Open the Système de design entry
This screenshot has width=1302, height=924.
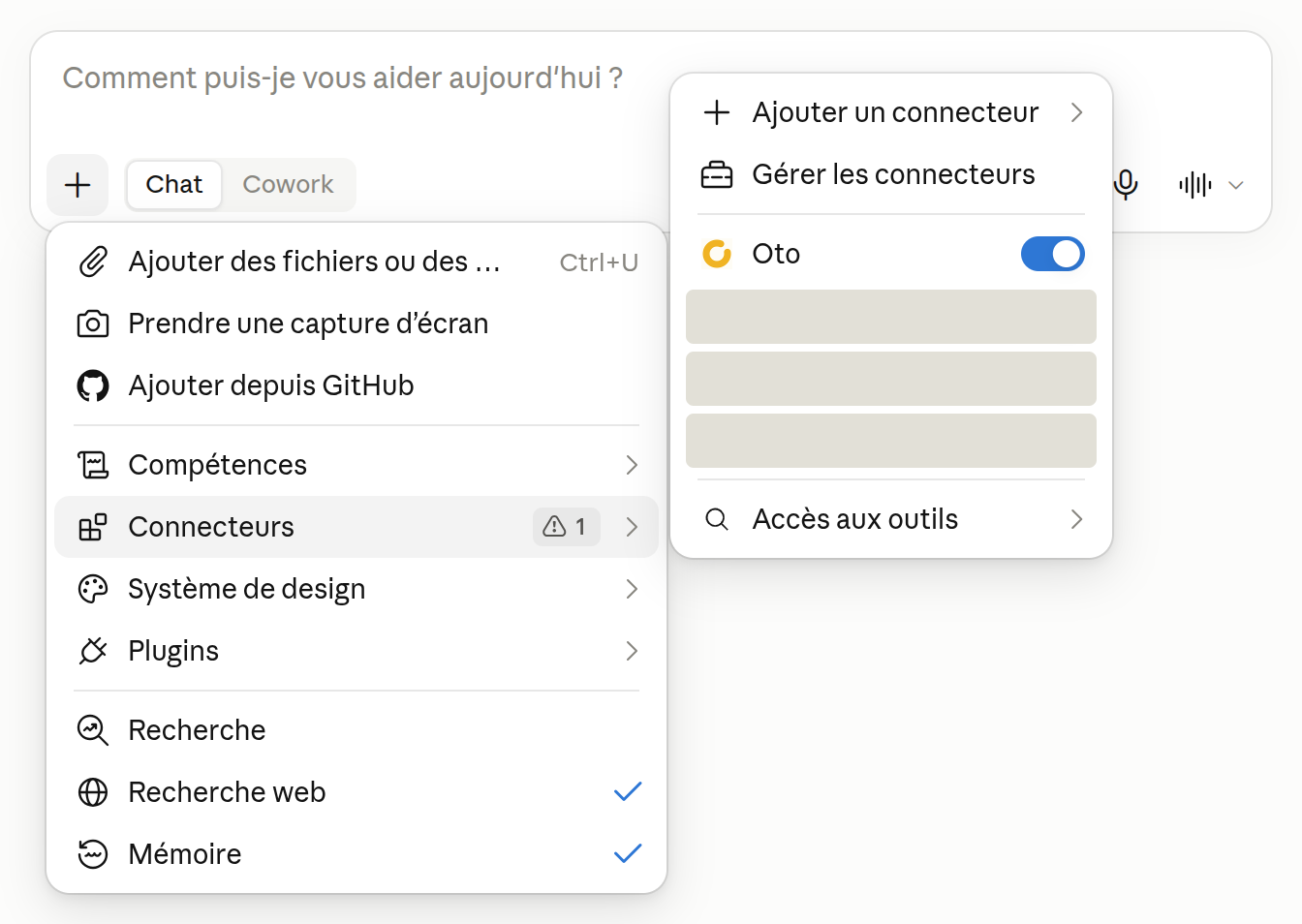point(356,589)
